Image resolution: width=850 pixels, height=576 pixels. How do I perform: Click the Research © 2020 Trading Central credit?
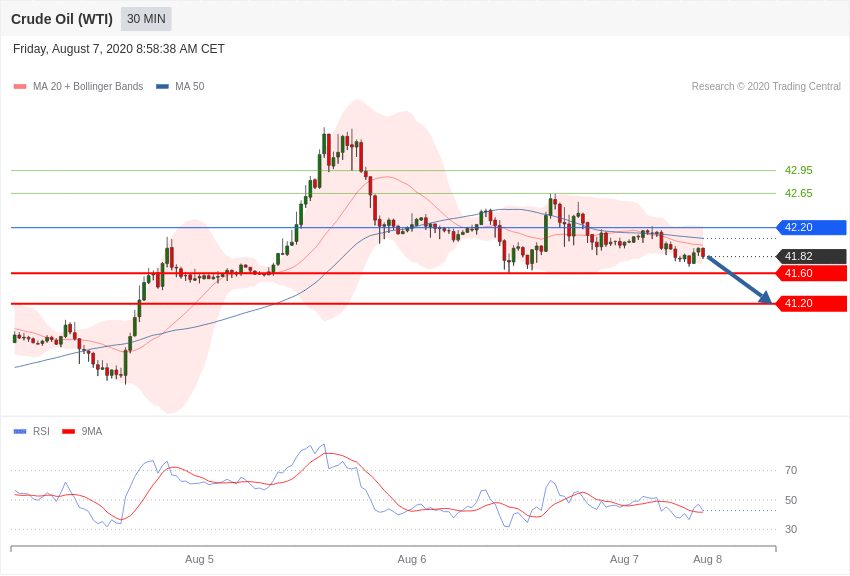click(x=766, y=86)
